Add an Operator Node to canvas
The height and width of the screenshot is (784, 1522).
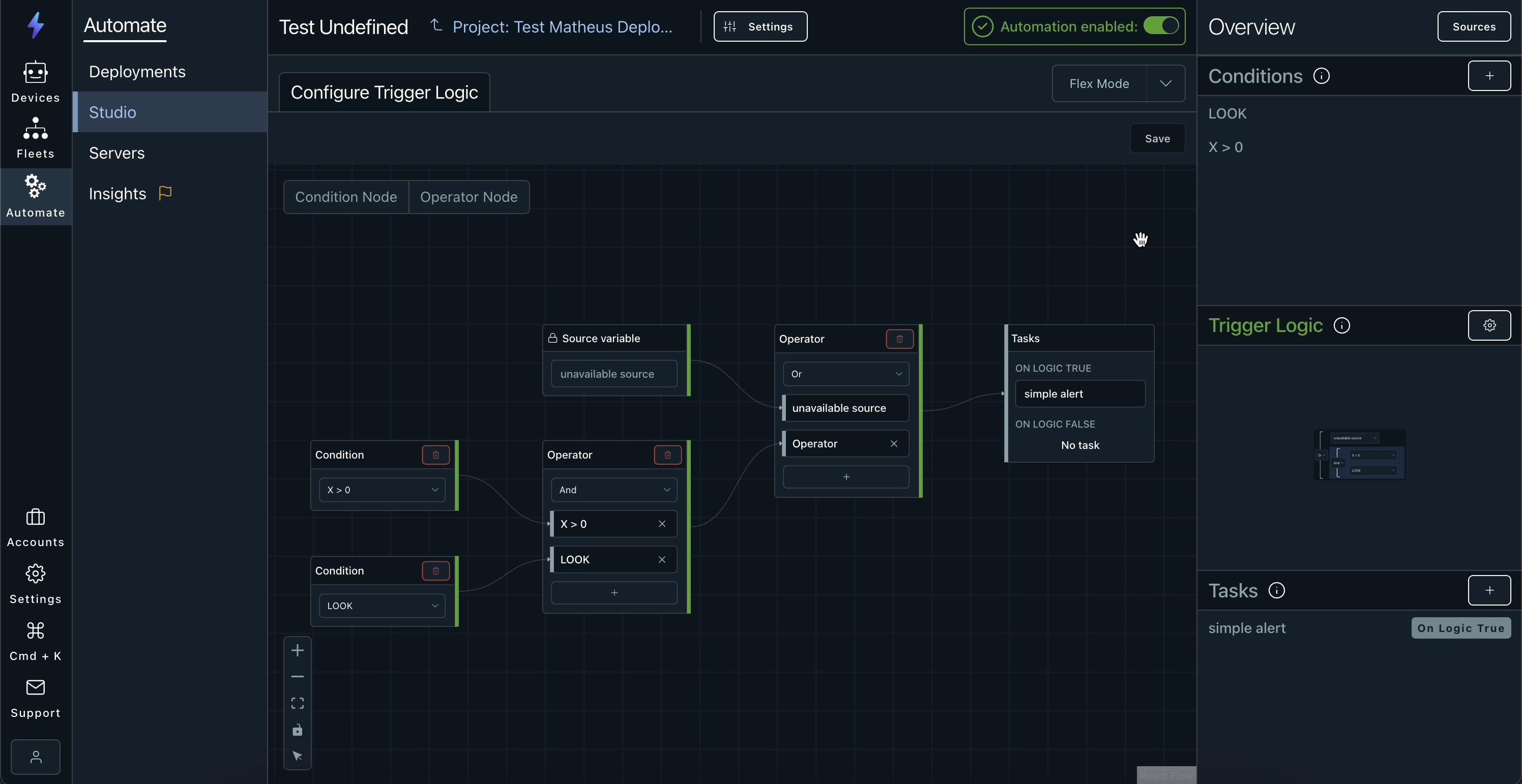(x=469, y=197)
